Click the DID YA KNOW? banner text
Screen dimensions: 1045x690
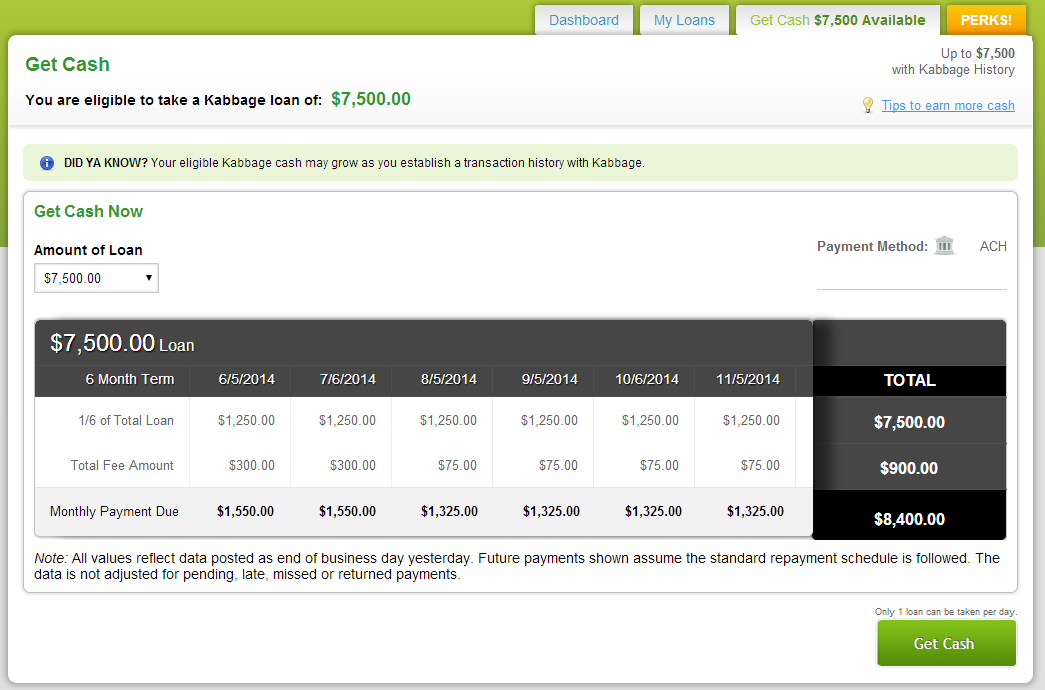point(354,163)
